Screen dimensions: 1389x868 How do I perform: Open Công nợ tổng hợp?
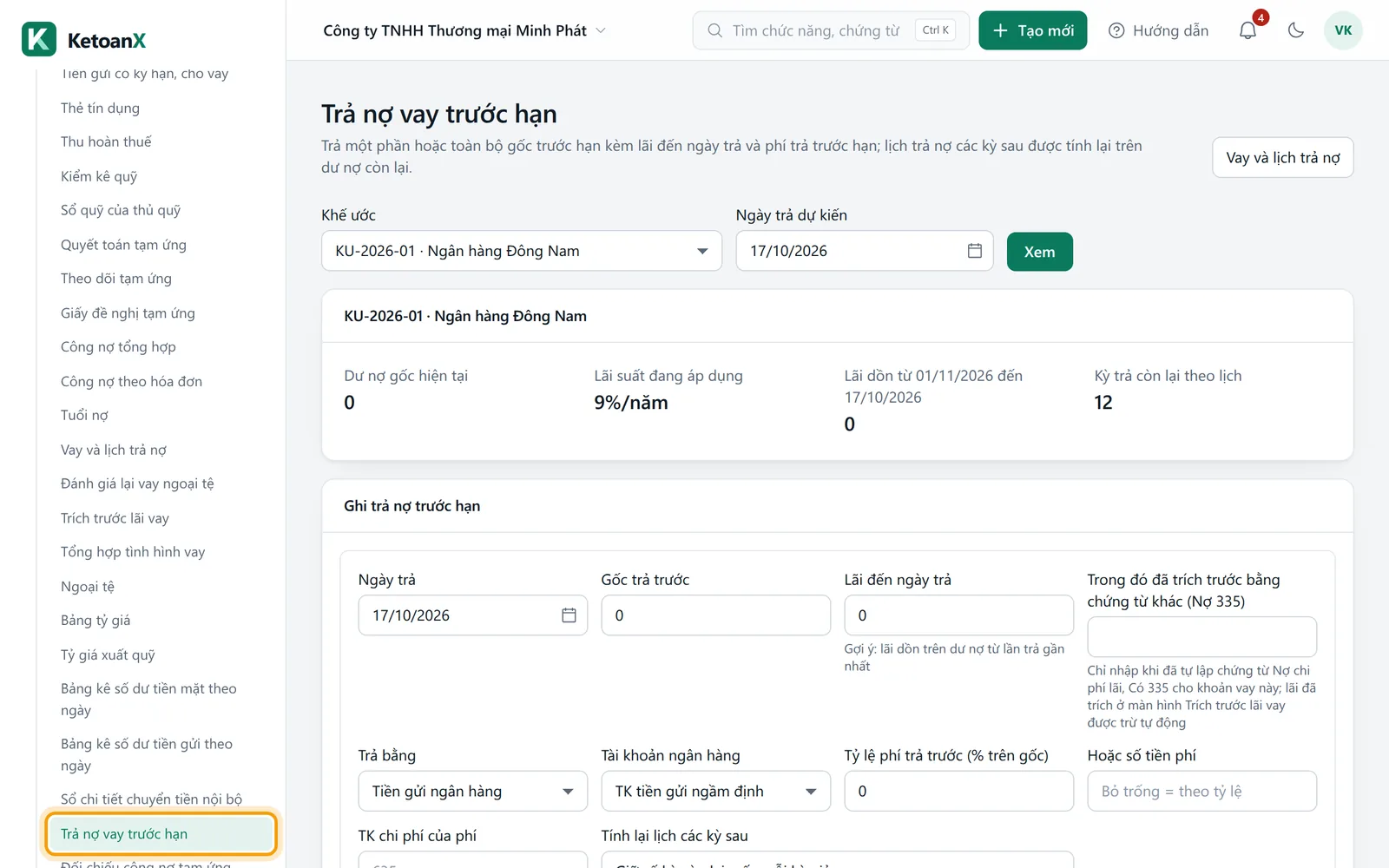[118, 347]
